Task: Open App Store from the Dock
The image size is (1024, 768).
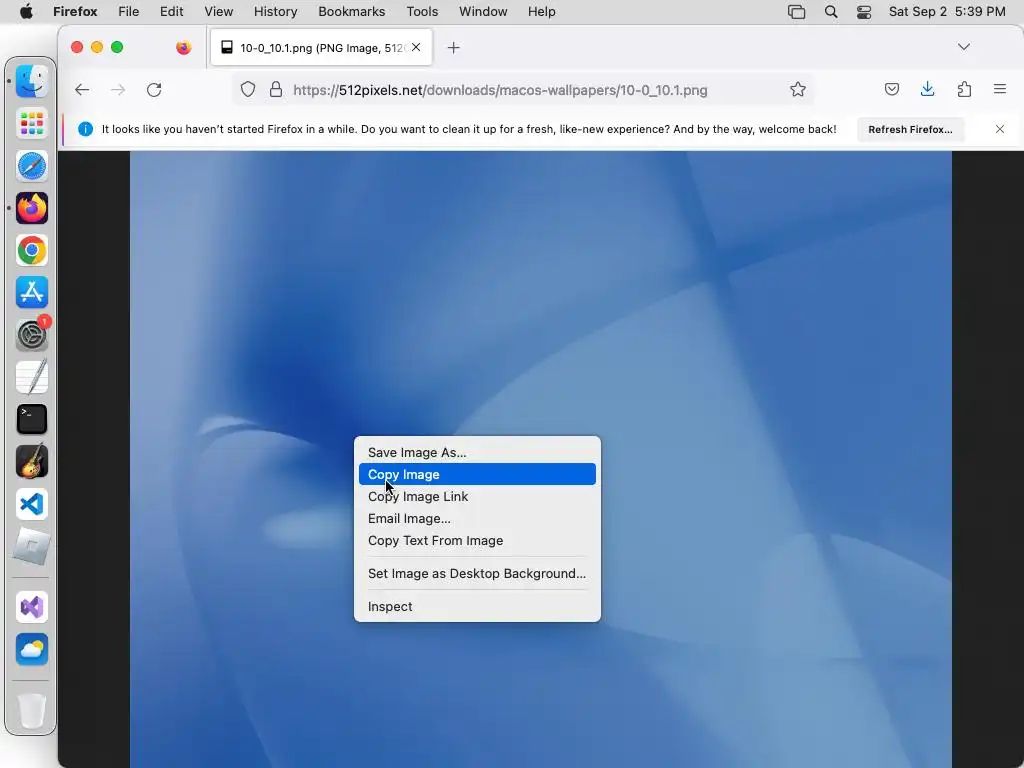Action: 32,293
